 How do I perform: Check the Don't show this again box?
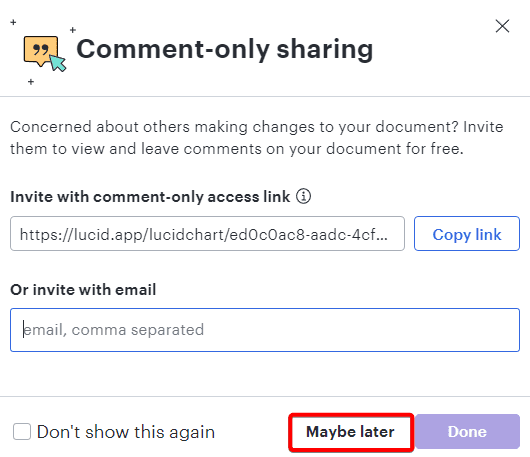[x=22, y=432]
